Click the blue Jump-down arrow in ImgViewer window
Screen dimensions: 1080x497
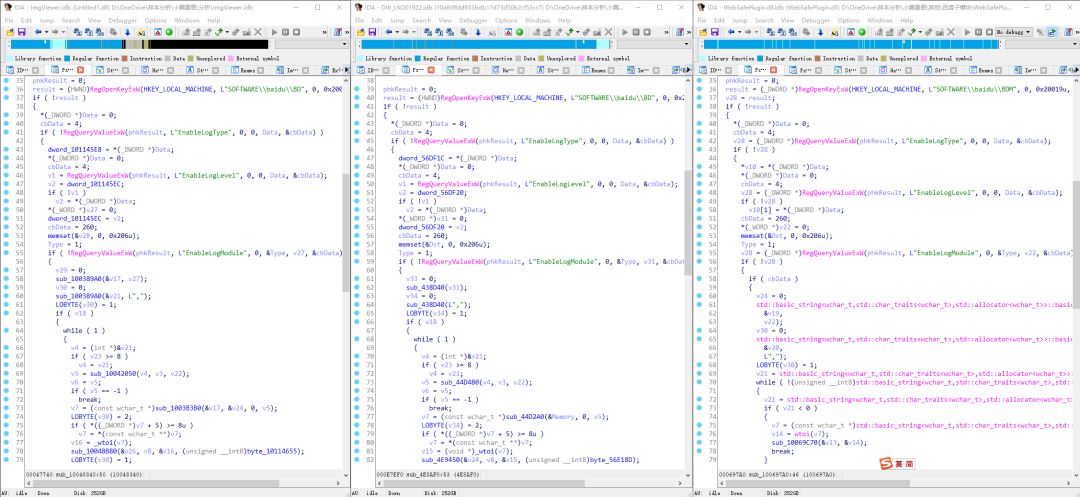click(127, 32)
